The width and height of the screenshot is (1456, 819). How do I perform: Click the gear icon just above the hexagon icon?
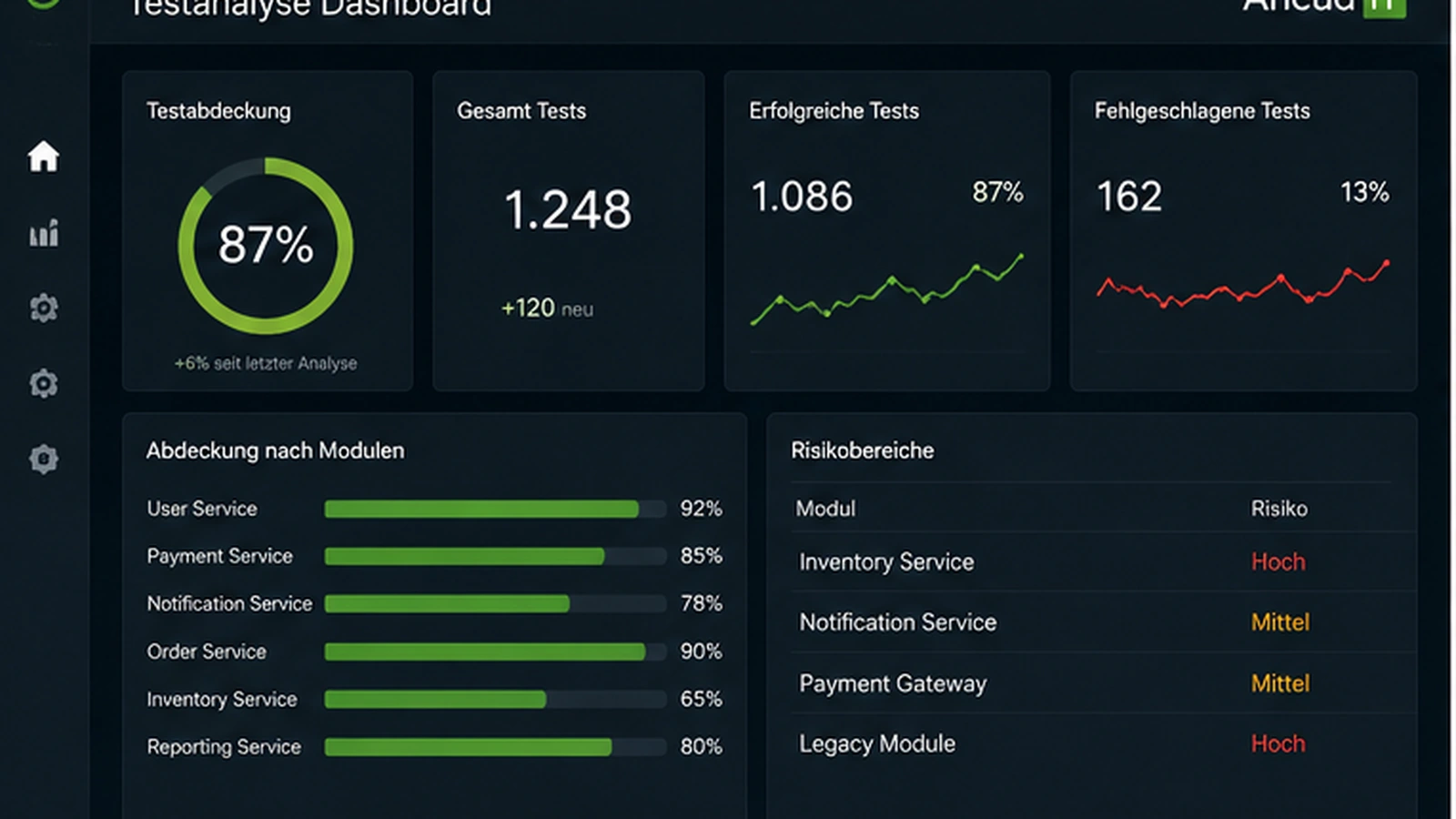[44, 383]
